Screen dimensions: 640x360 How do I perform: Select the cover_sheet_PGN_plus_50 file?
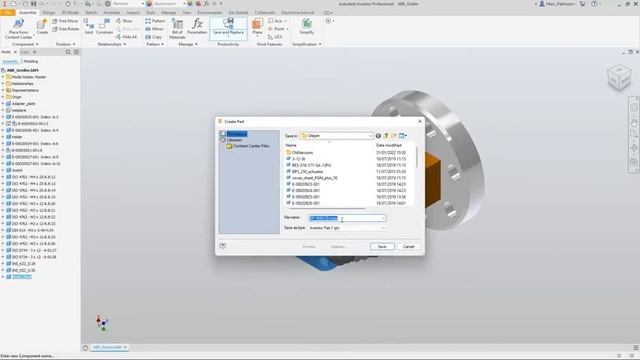[x=315, y=178]
